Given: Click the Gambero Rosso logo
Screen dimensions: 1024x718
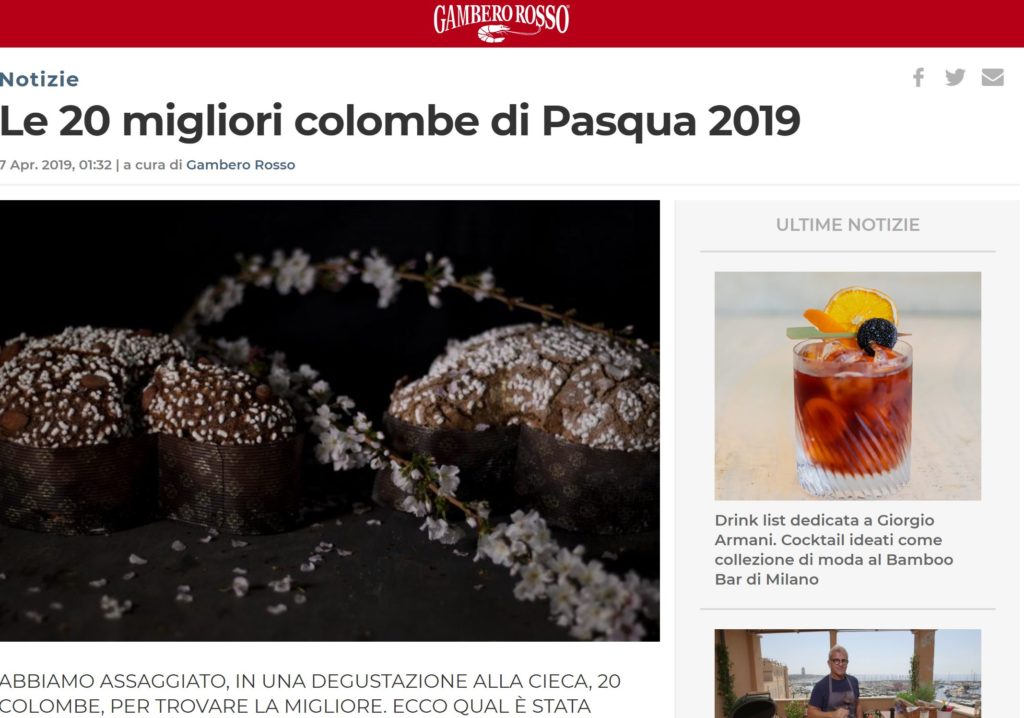Looking at the screenshot, I should [x=501, y=23].
